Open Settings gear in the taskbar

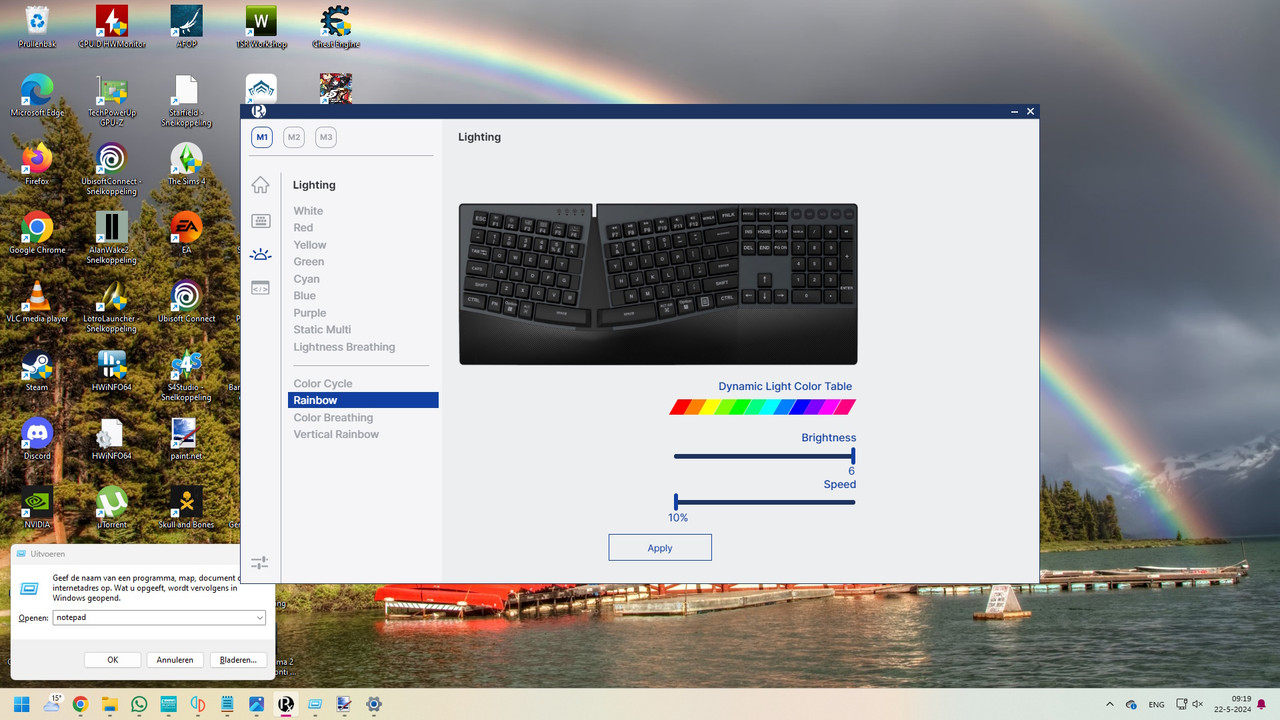pyautogui.click(x=374, y=704)
